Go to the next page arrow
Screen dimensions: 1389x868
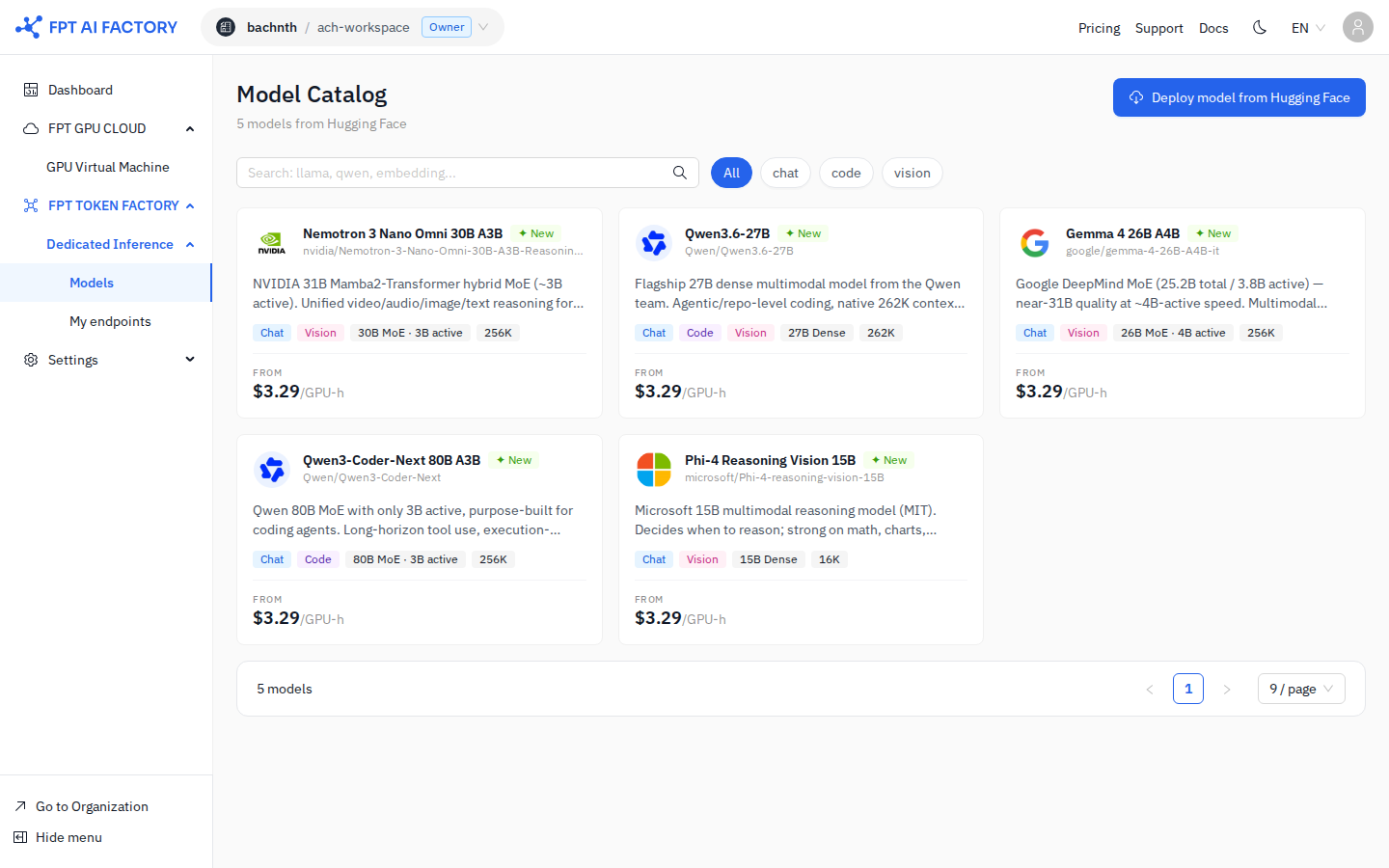(x=1227, y=689)
